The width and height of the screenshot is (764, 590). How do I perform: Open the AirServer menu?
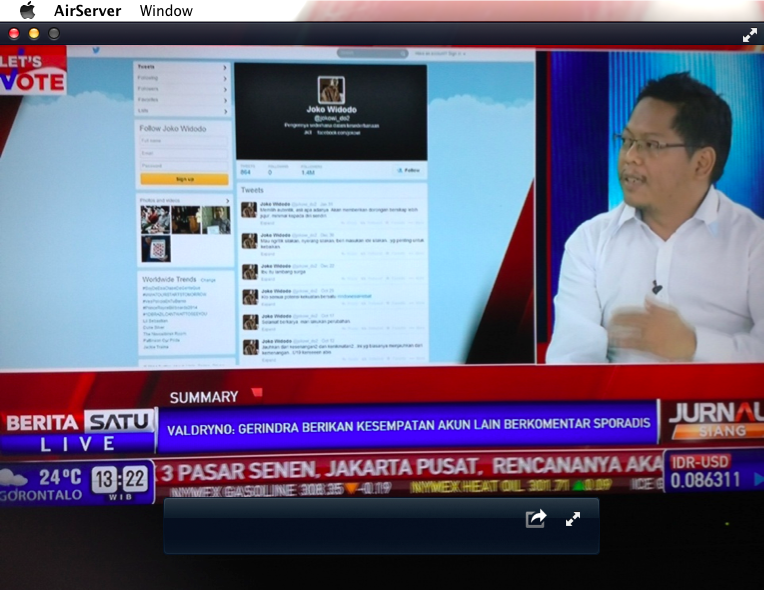click(x=87, y=11)
